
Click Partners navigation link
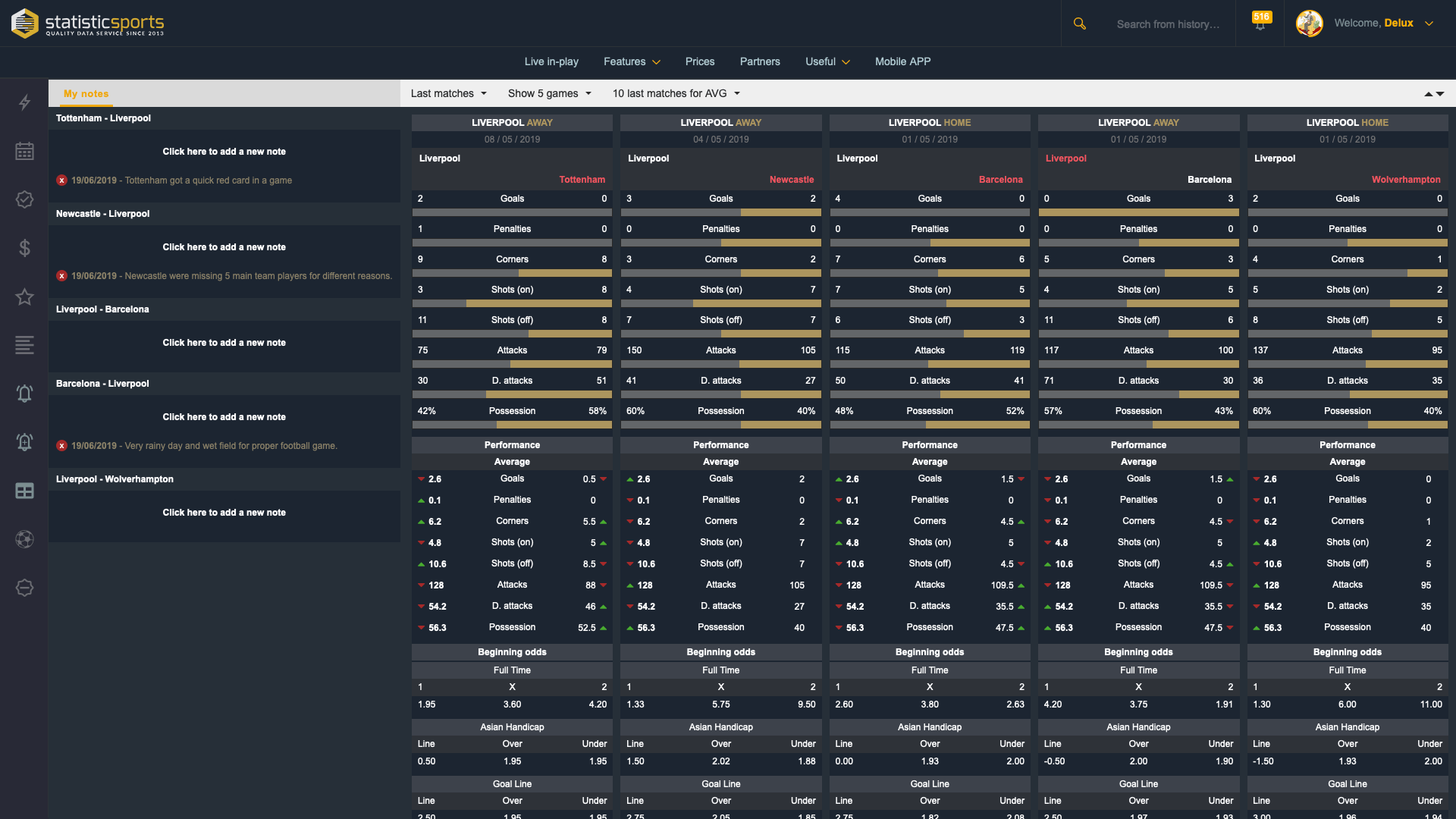pyautogui.click(x=760, y=62)
